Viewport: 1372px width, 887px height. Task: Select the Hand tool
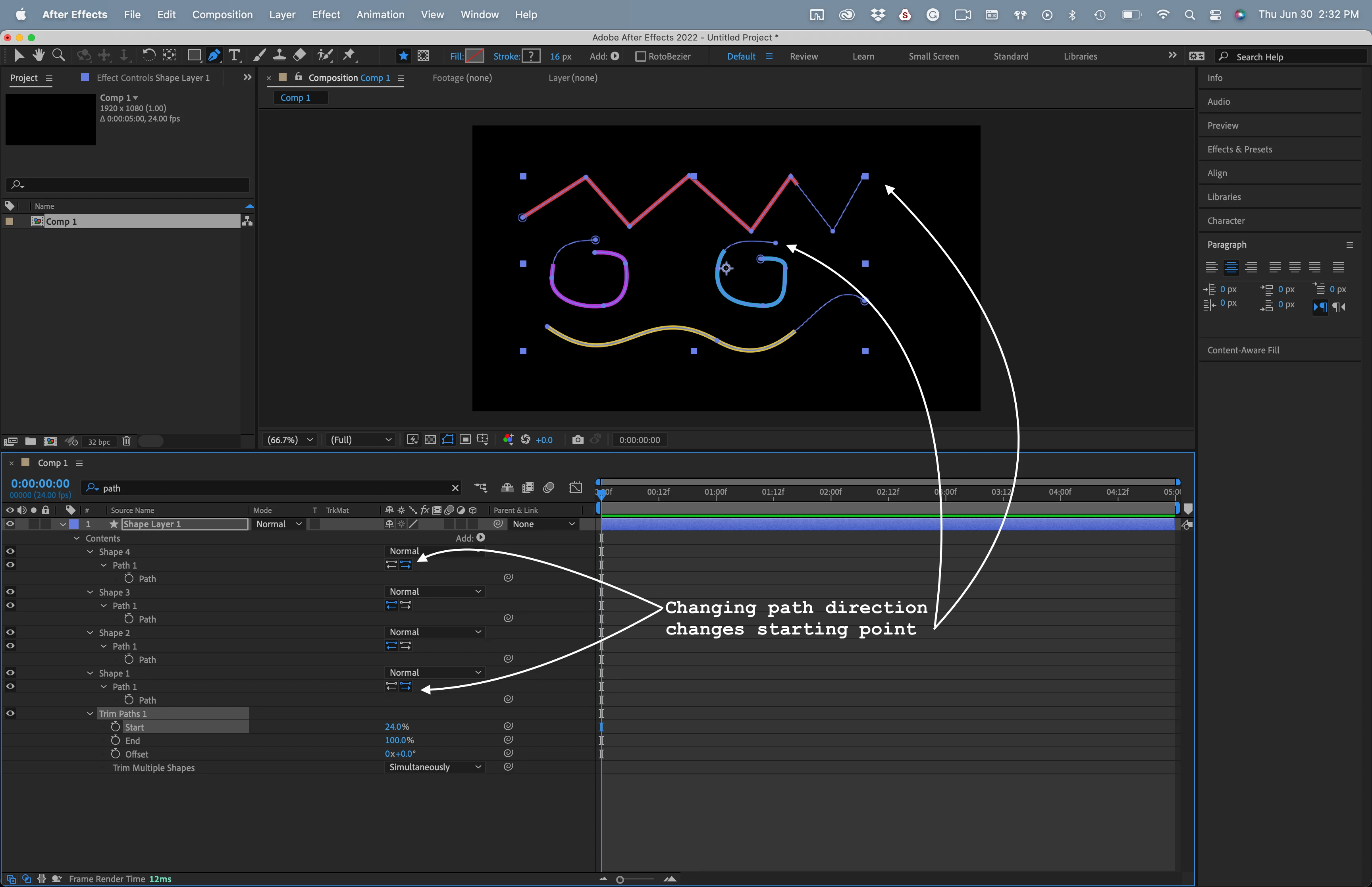[x=39, y=55]
